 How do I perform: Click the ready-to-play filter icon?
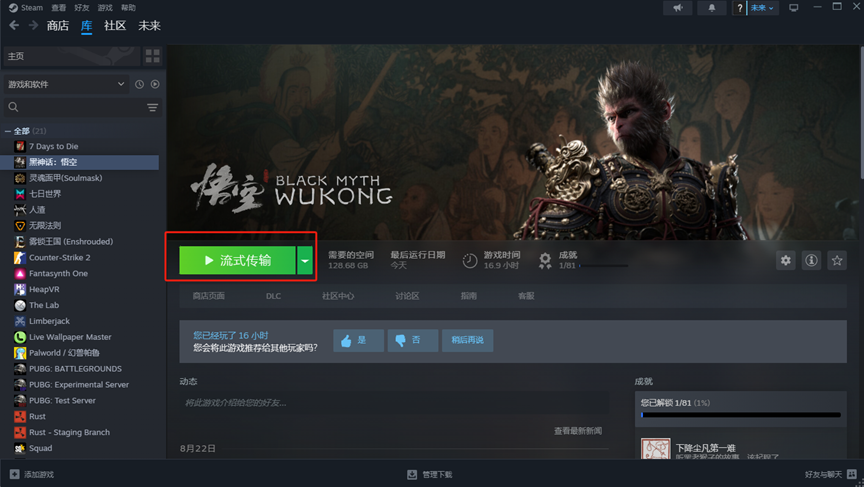[155, 84]
